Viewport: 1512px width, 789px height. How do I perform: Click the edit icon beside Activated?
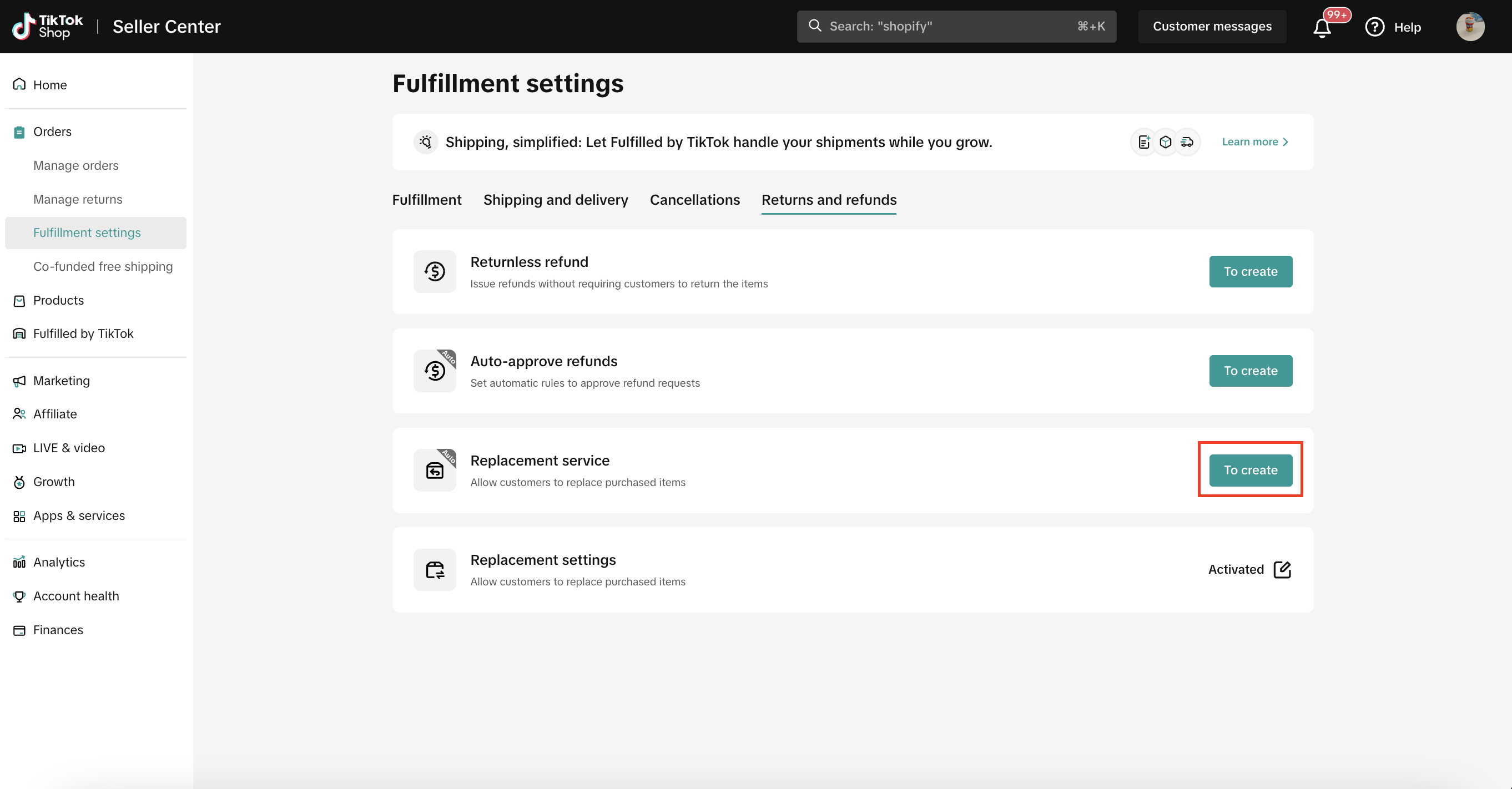pyautogui.click(x=1282, y=569)
